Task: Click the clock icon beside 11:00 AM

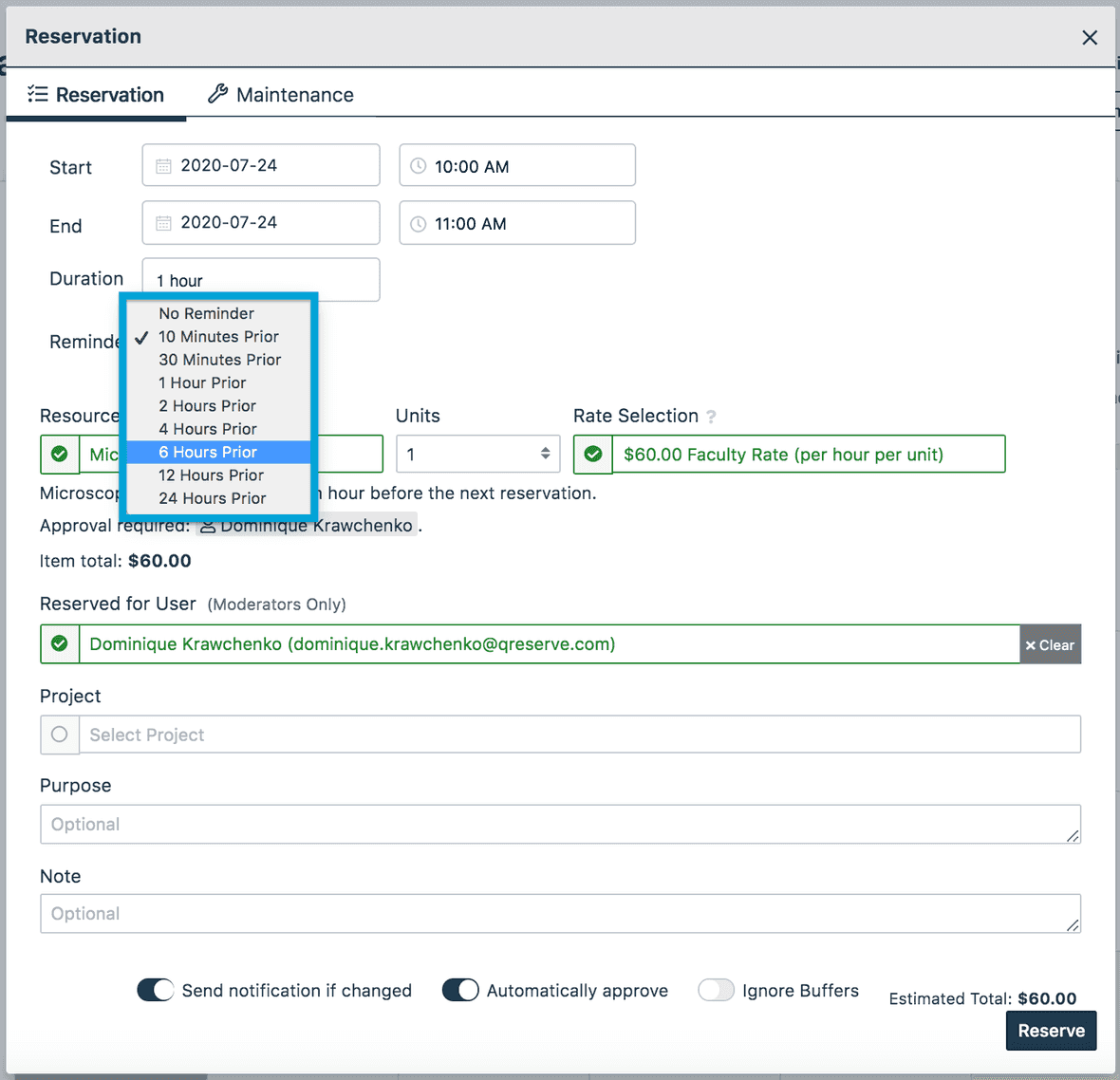Action: point(418,224)
